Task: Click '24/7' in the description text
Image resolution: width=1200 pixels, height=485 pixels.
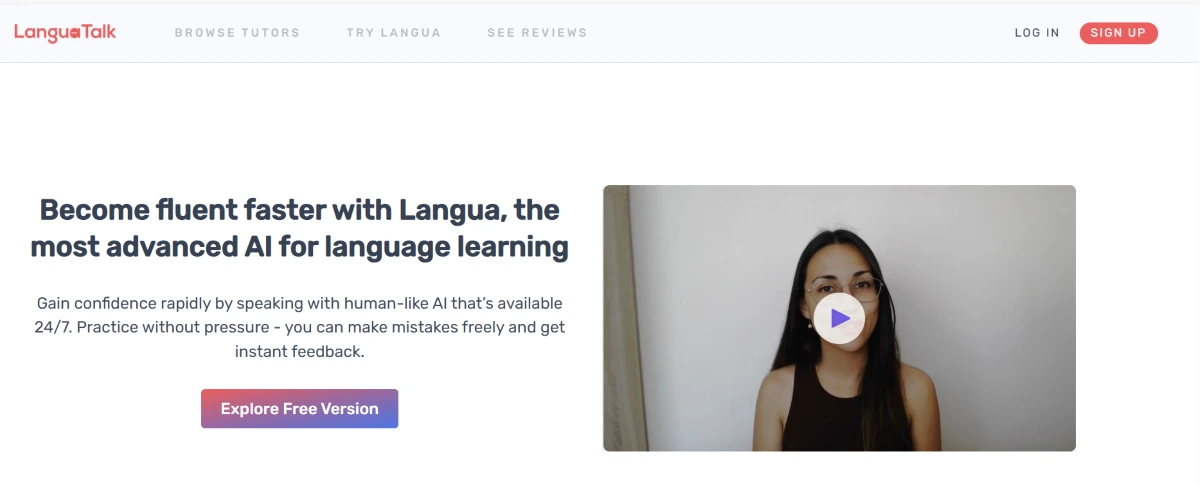Action: 52,327
